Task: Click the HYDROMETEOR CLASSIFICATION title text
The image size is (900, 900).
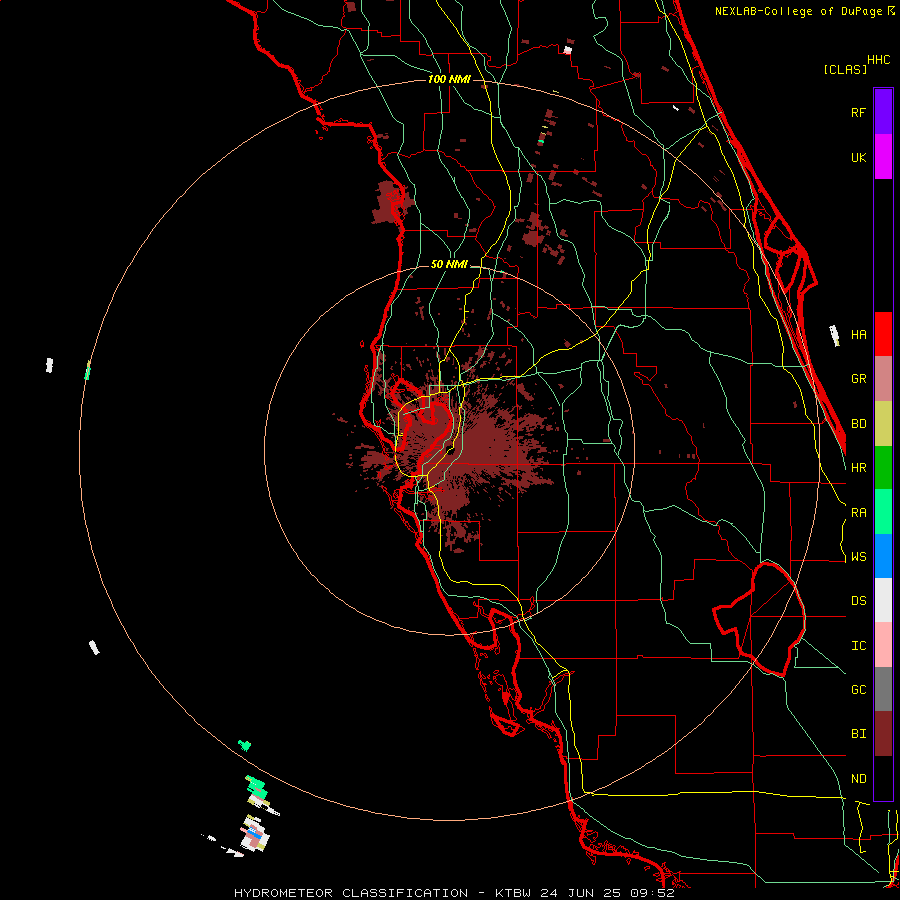Action: click(x=351, y=893)
